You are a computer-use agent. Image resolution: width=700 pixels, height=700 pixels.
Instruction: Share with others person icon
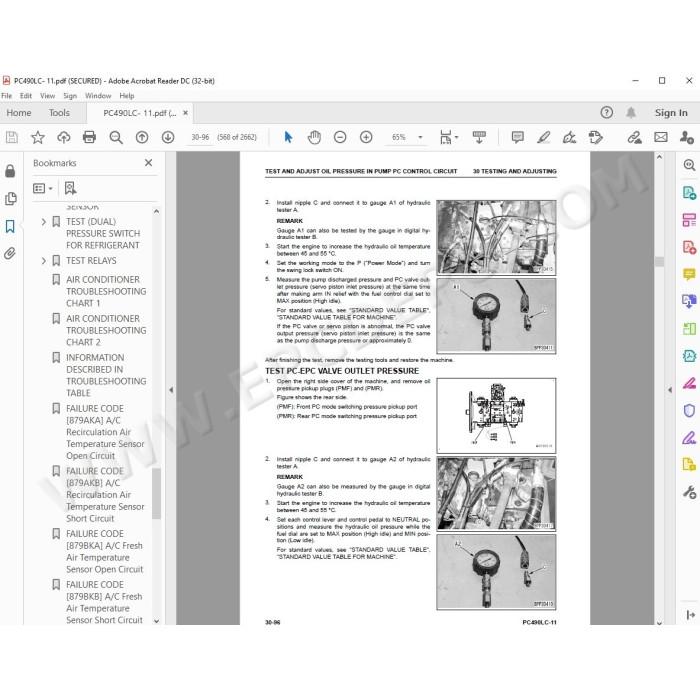tap(687, 137)
